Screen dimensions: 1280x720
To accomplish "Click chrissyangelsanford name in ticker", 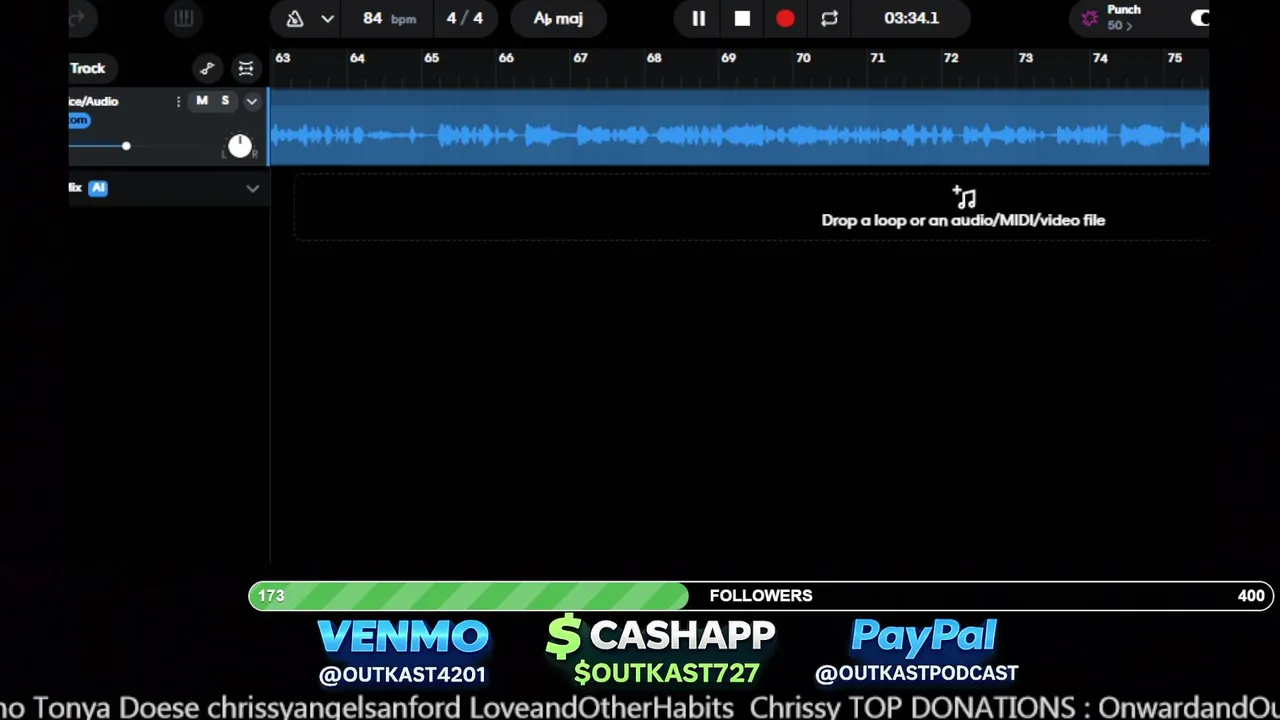I will (x=333, y=708).
